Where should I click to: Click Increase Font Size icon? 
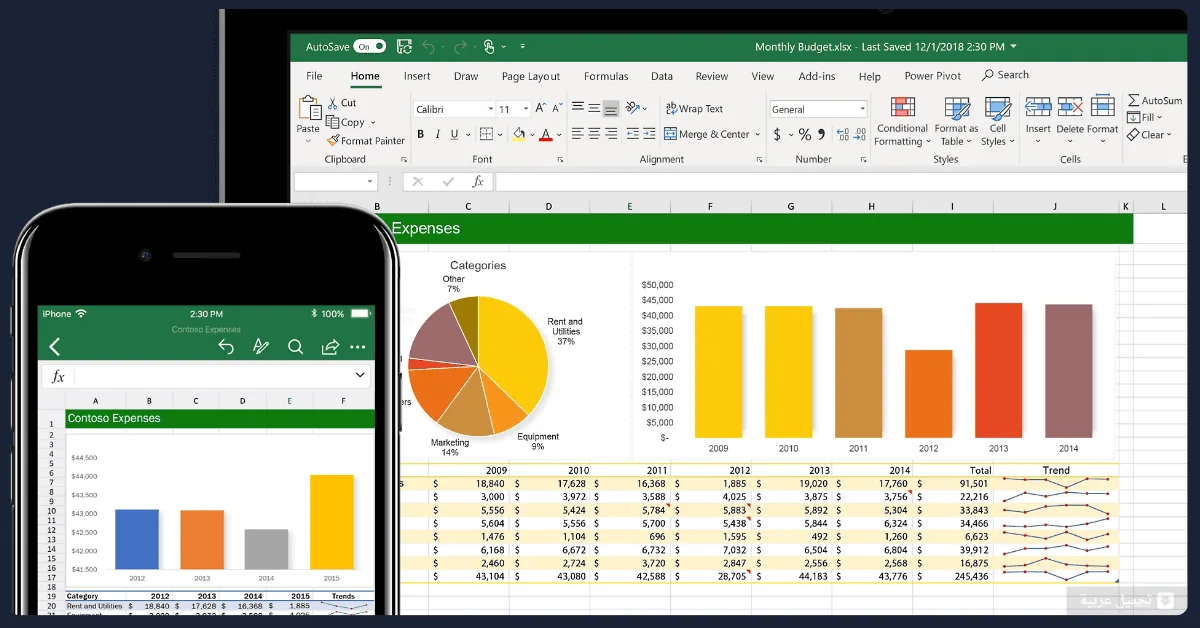[541, 108]
